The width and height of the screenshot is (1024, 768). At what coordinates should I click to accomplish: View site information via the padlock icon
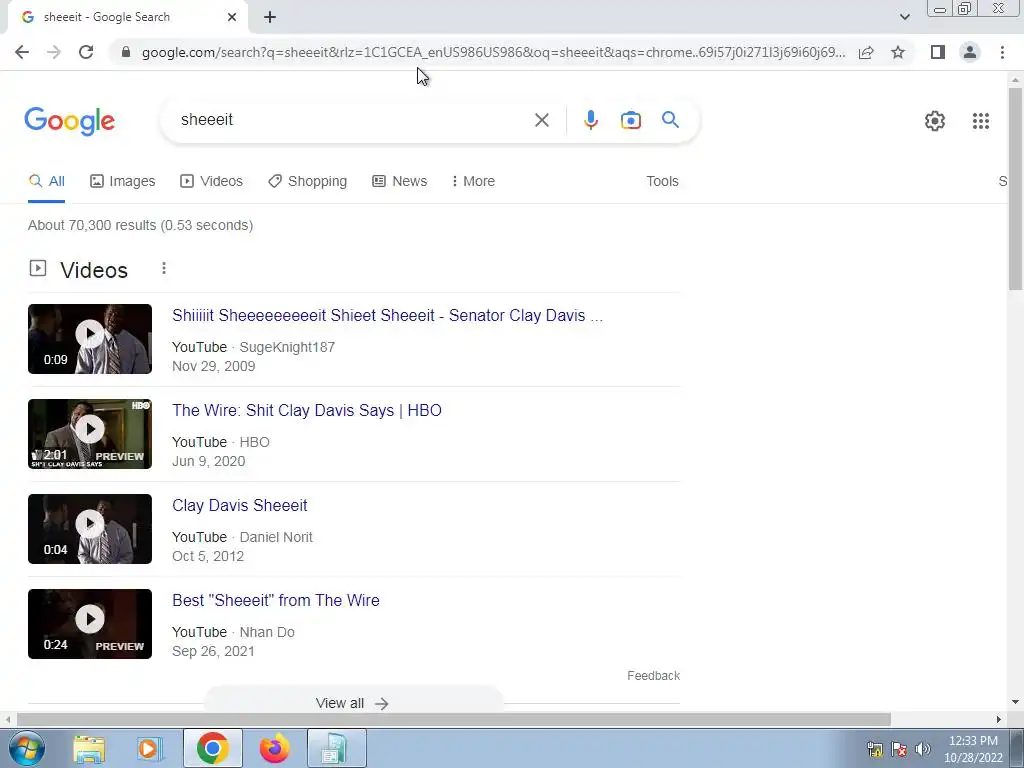click(x=126, y=52)
